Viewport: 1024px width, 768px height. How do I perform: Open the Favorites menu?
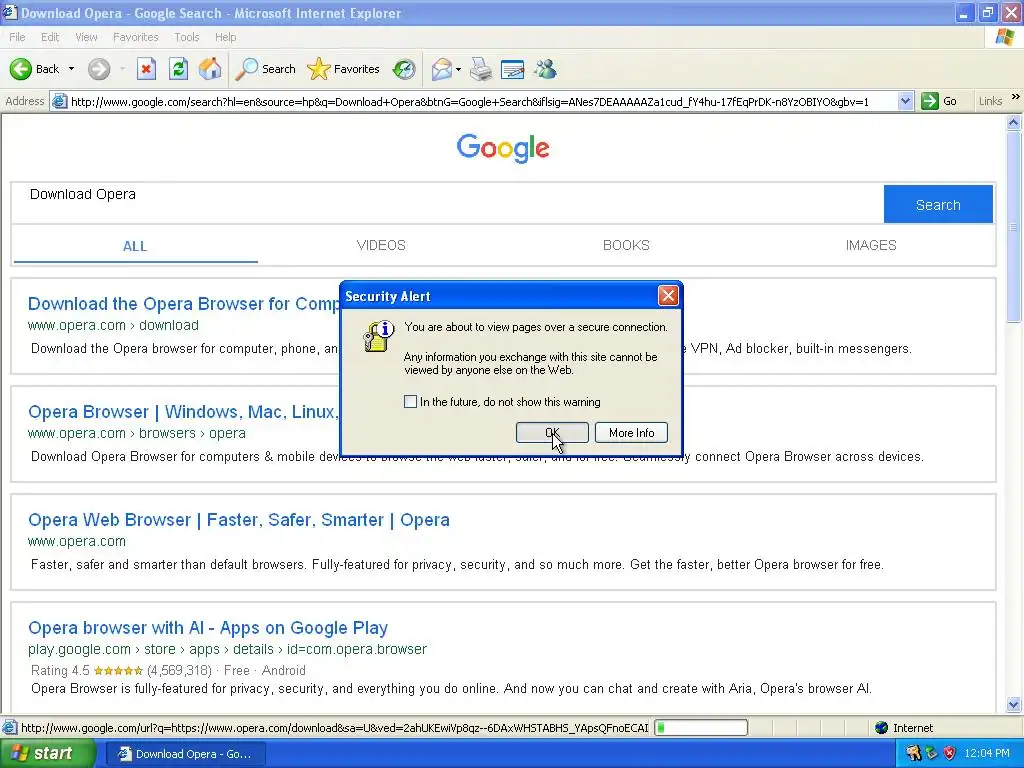click(x=135, y=37)
